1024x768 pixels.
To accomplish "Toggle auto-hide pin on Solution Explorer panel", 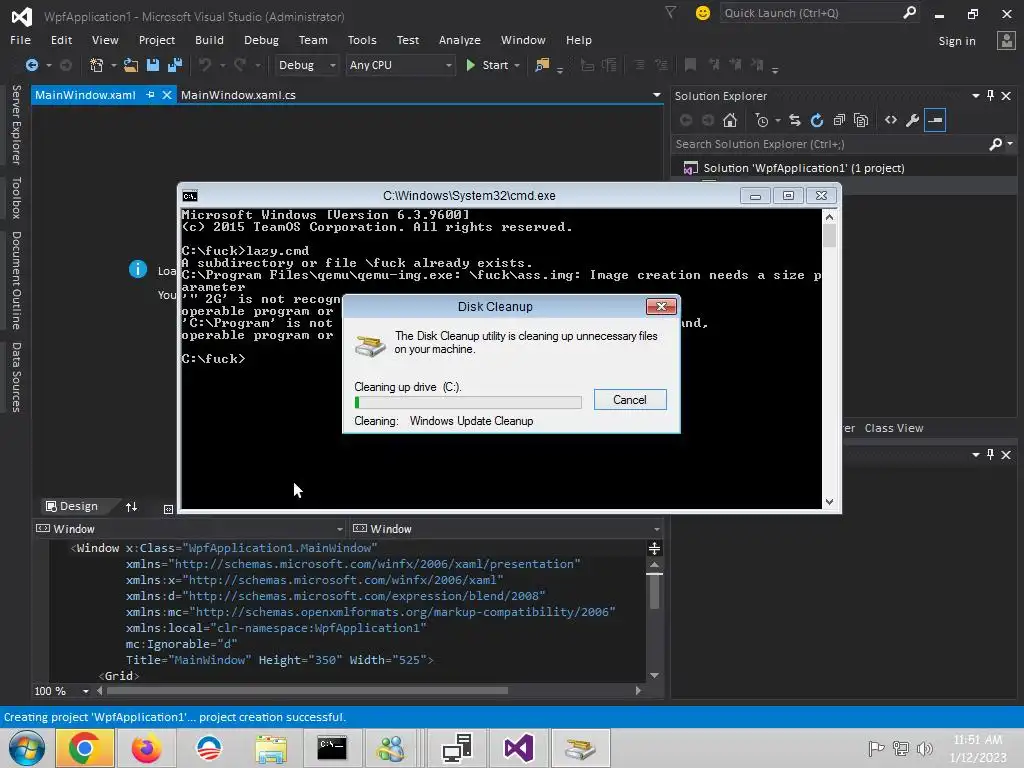I will pos(990,95).
